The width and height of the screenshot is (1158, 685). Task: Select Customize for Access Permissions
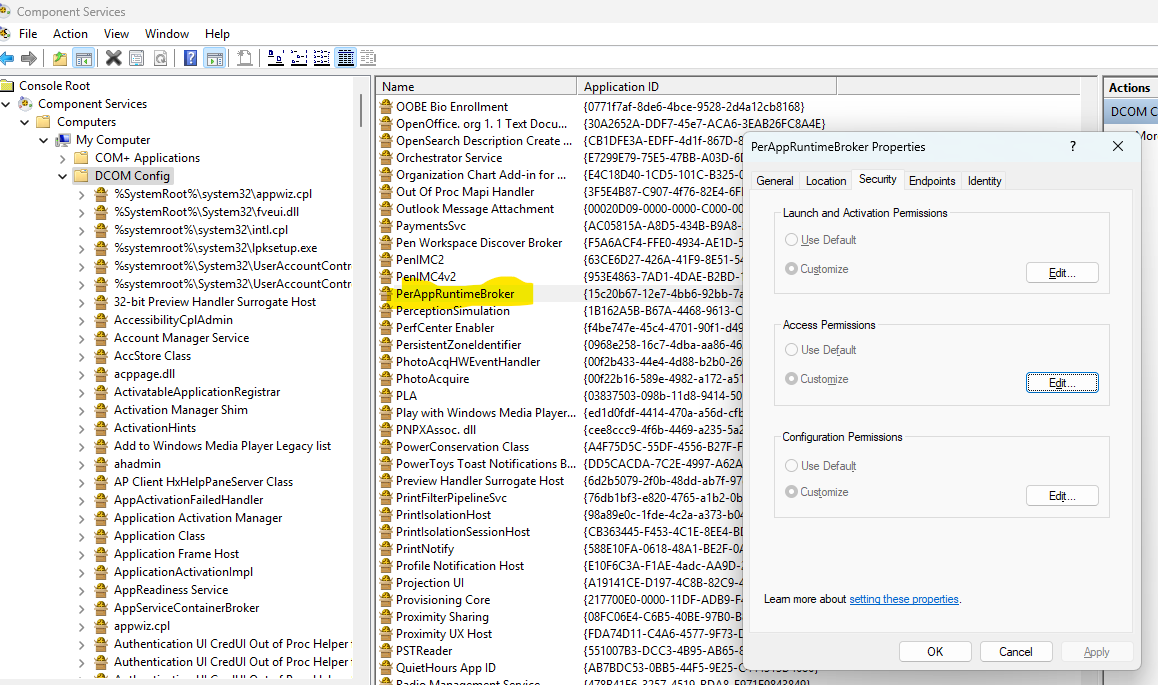point(791,379)
